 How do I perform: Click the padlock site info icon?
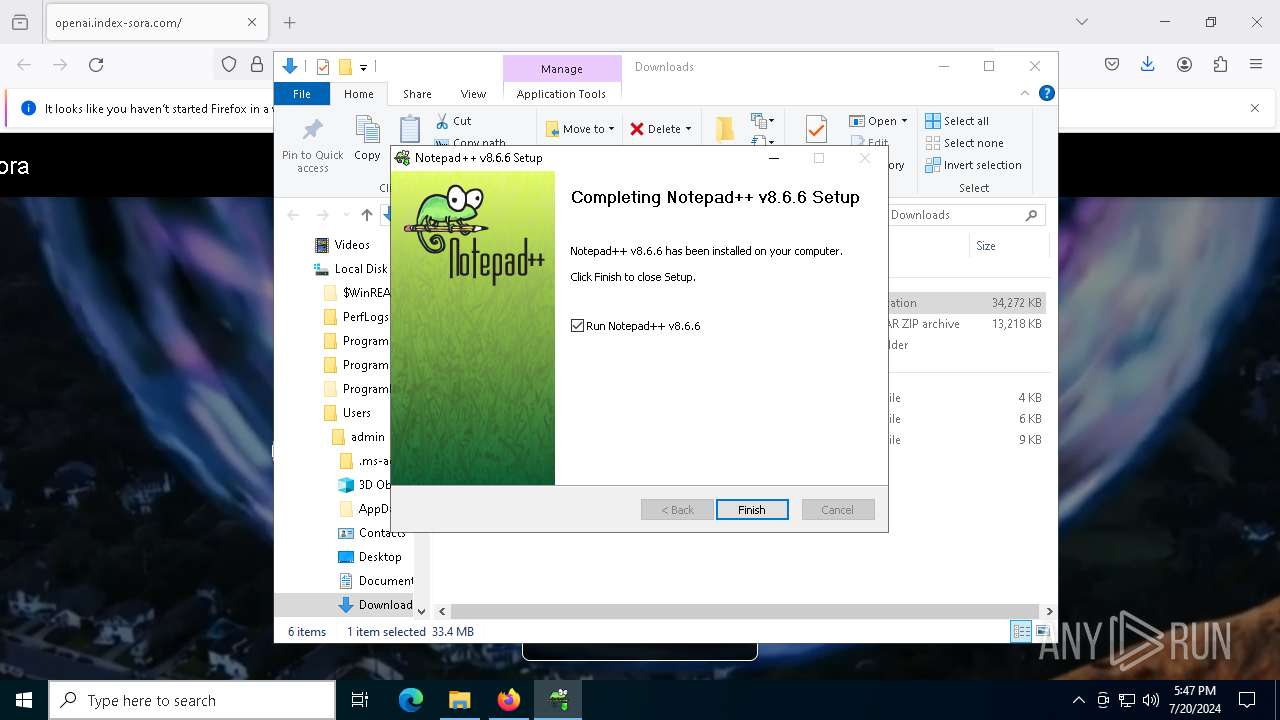click(x=257, y=65)
